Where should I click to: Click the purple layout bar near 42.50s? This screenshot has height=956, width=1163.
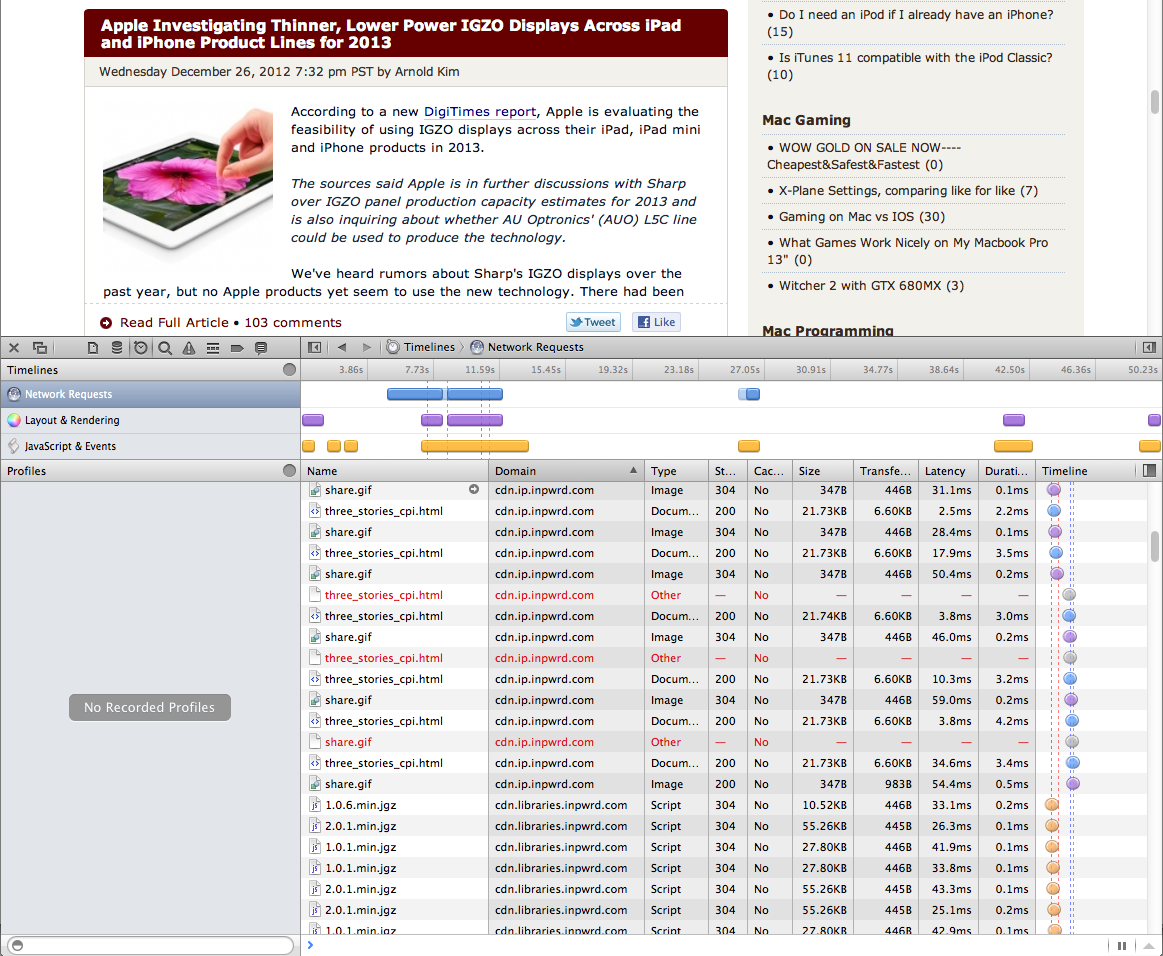[x=1014, y=420]
